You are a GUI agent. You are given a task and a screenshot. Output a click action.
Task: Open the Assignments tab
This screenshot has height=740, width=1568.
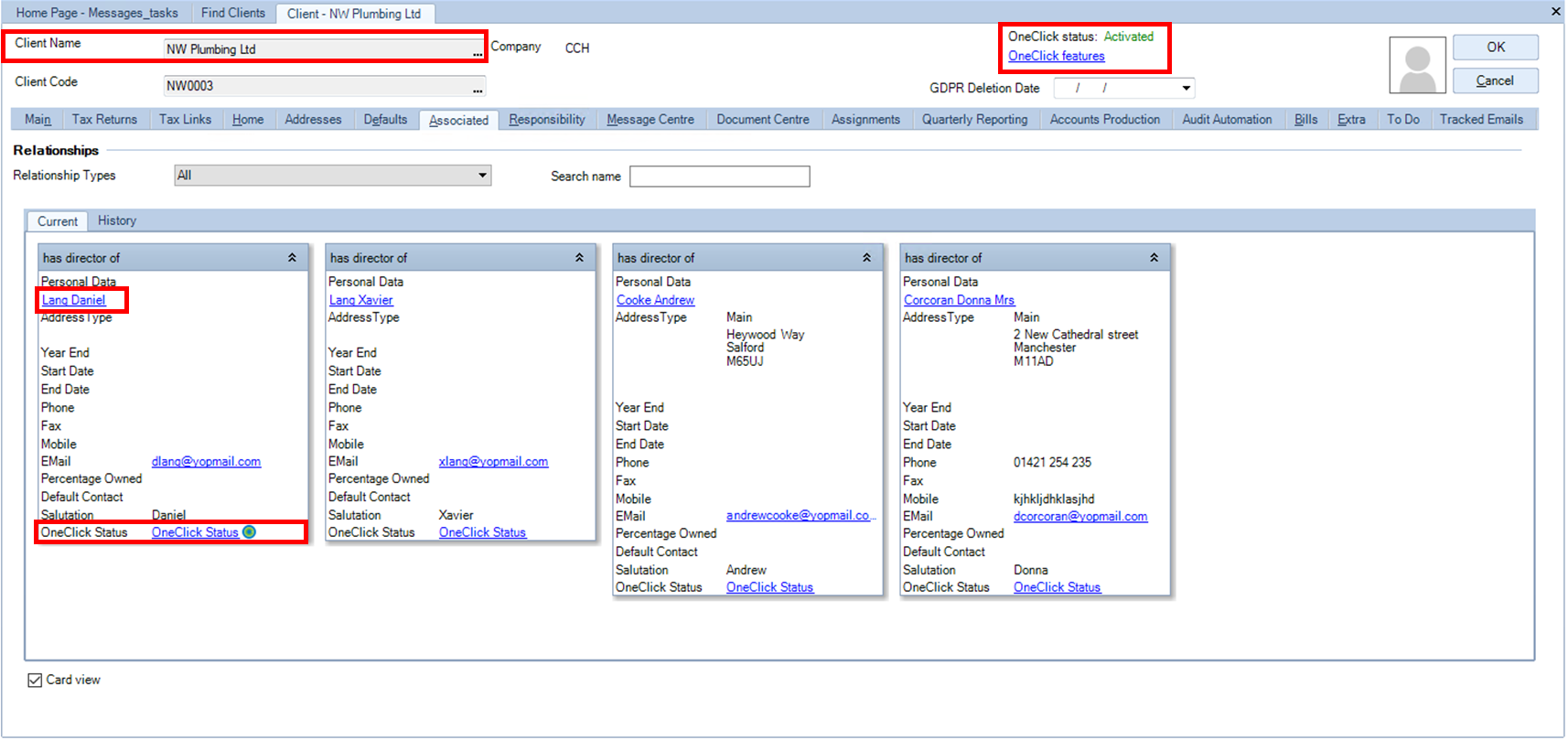[865, 120]
